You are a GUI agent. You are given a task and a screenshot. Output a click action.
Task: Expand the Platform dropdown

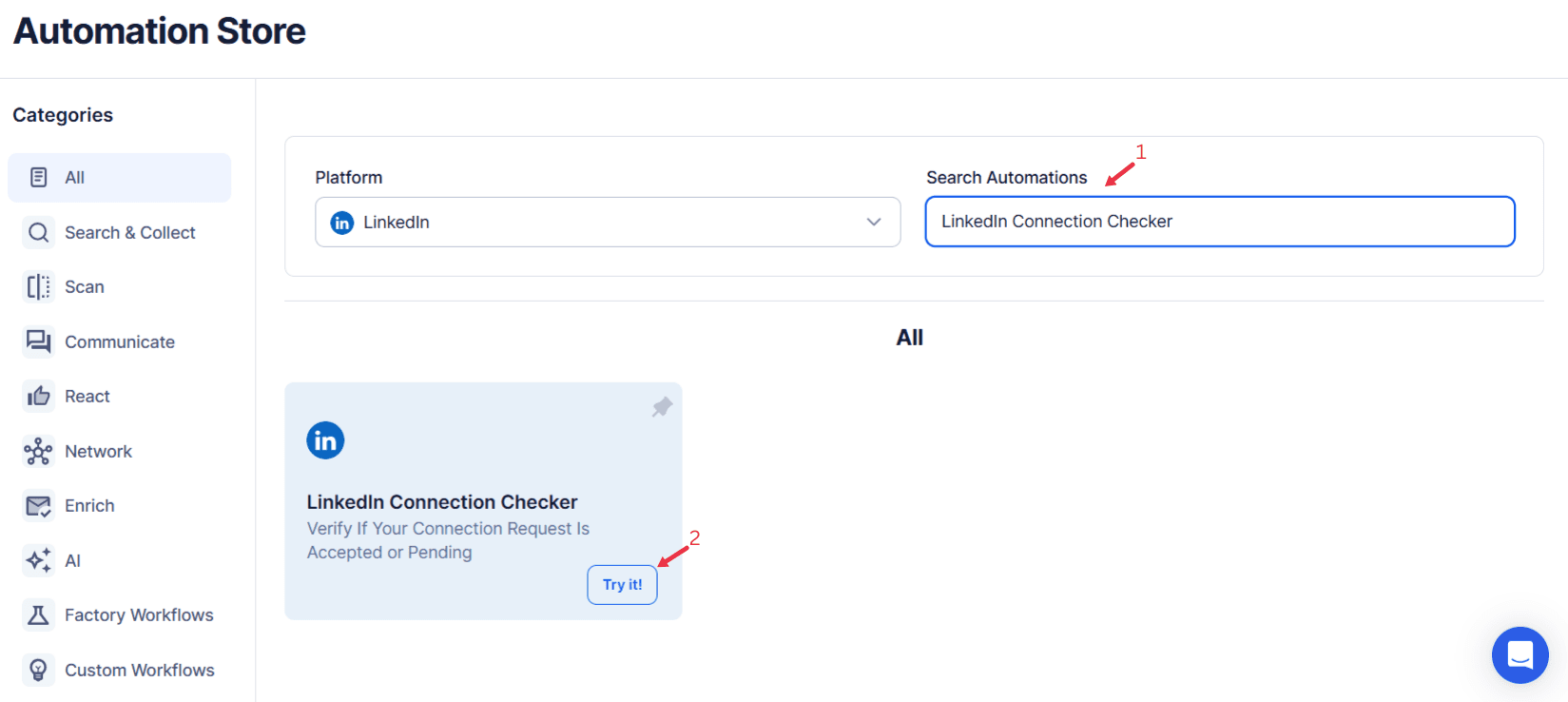tap(874, 222)
